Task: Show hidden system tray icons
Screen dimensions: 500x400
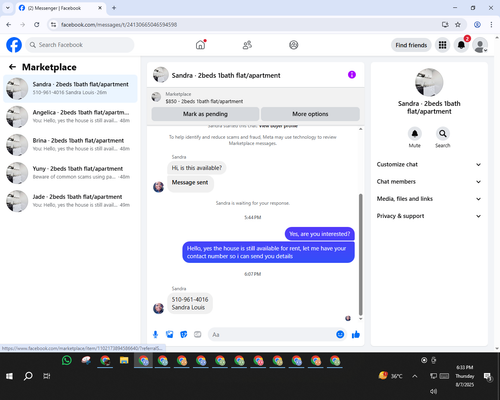Action: (x=415, y=376)
